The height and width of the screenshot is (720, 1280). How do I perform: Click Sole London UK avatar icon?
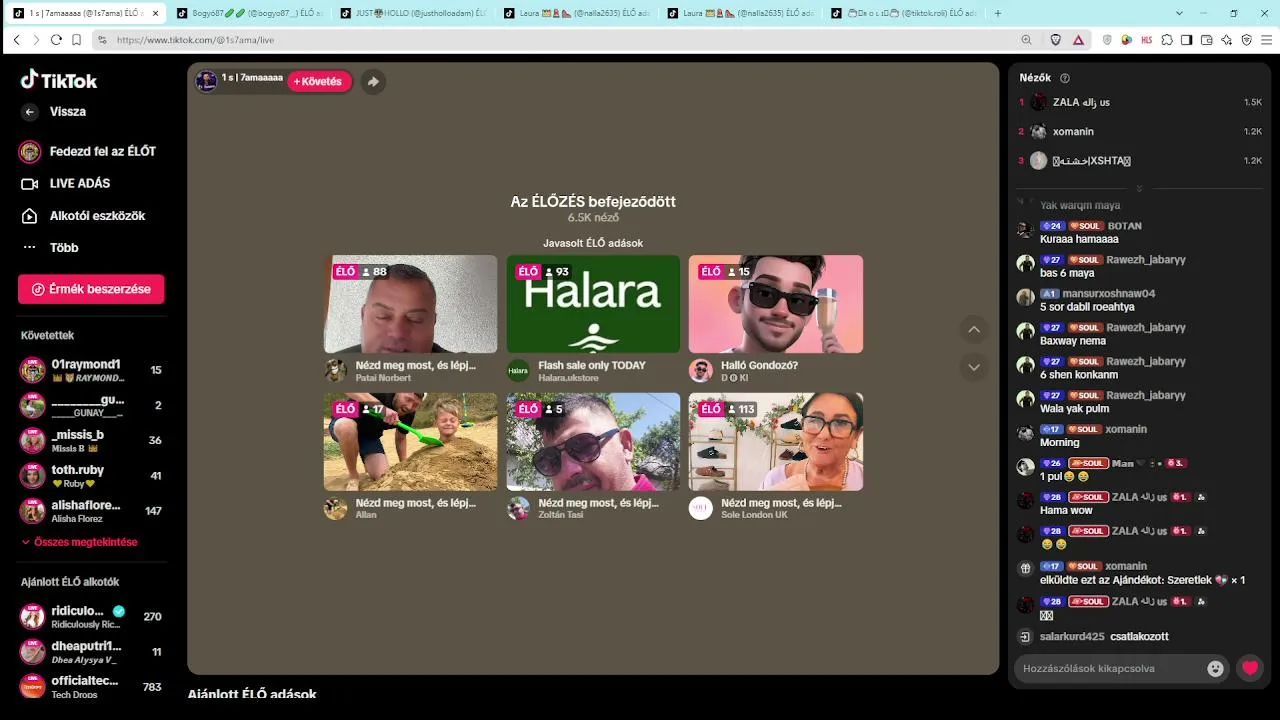pos(701,508)
